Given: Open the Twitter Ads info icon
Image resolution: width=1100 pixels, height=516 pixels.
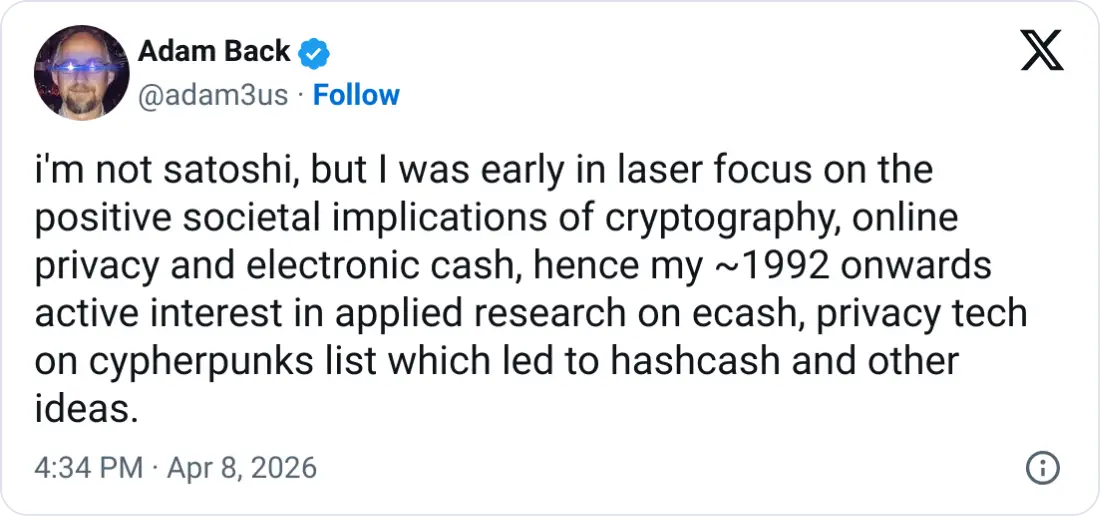Looking at the screenshot, I should [1043, 467].
